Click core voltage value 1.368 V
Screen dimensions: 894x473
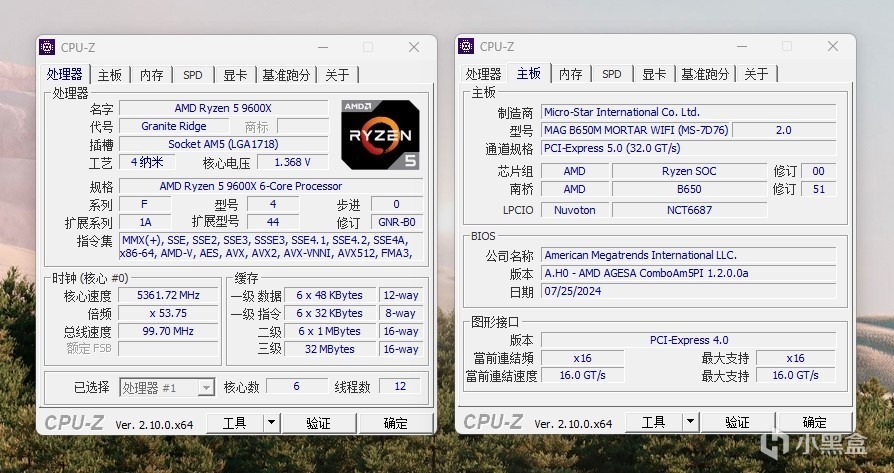[x=292, y=162]
